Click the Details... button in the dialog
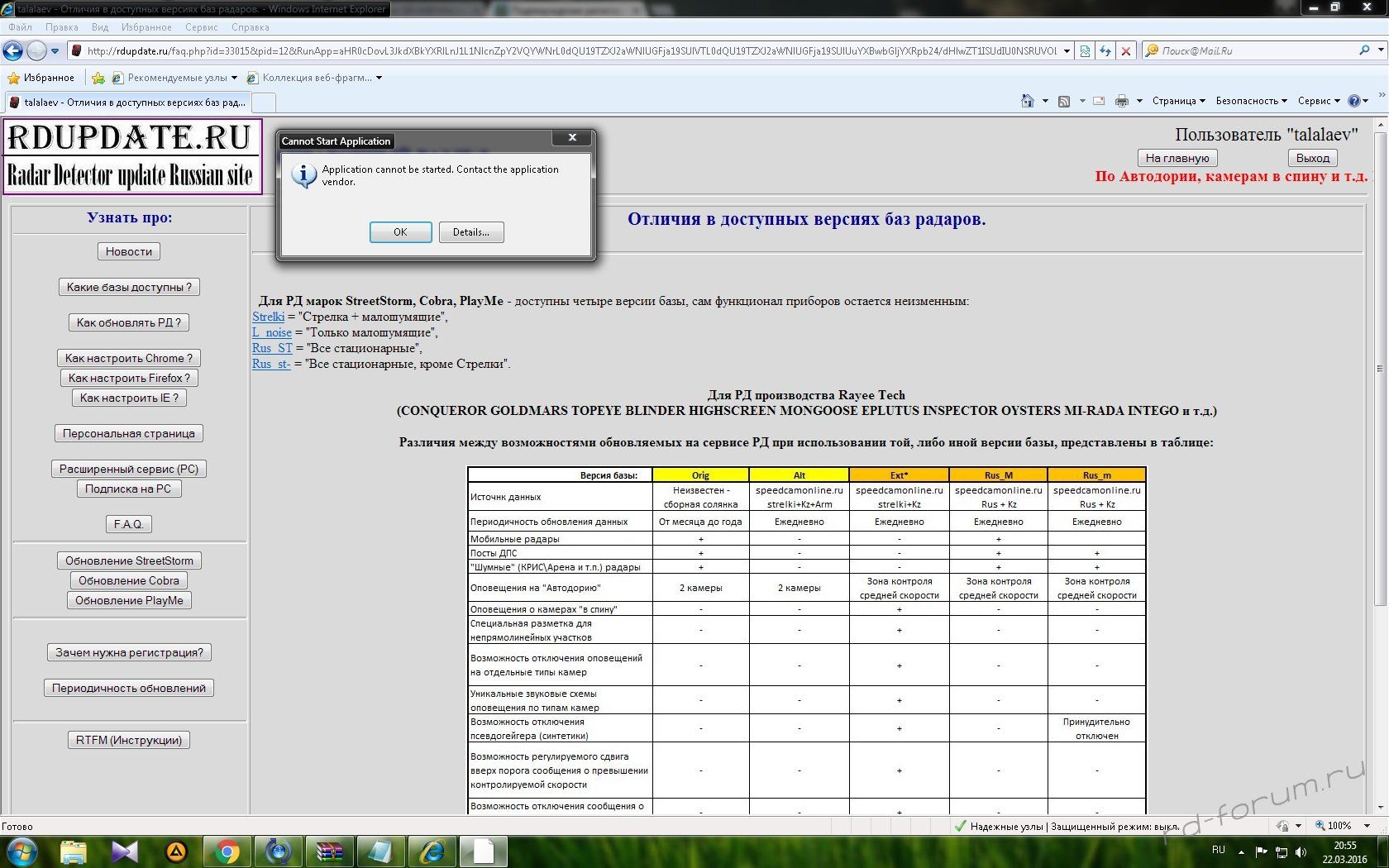1389x868 pixels. [470, 232]
